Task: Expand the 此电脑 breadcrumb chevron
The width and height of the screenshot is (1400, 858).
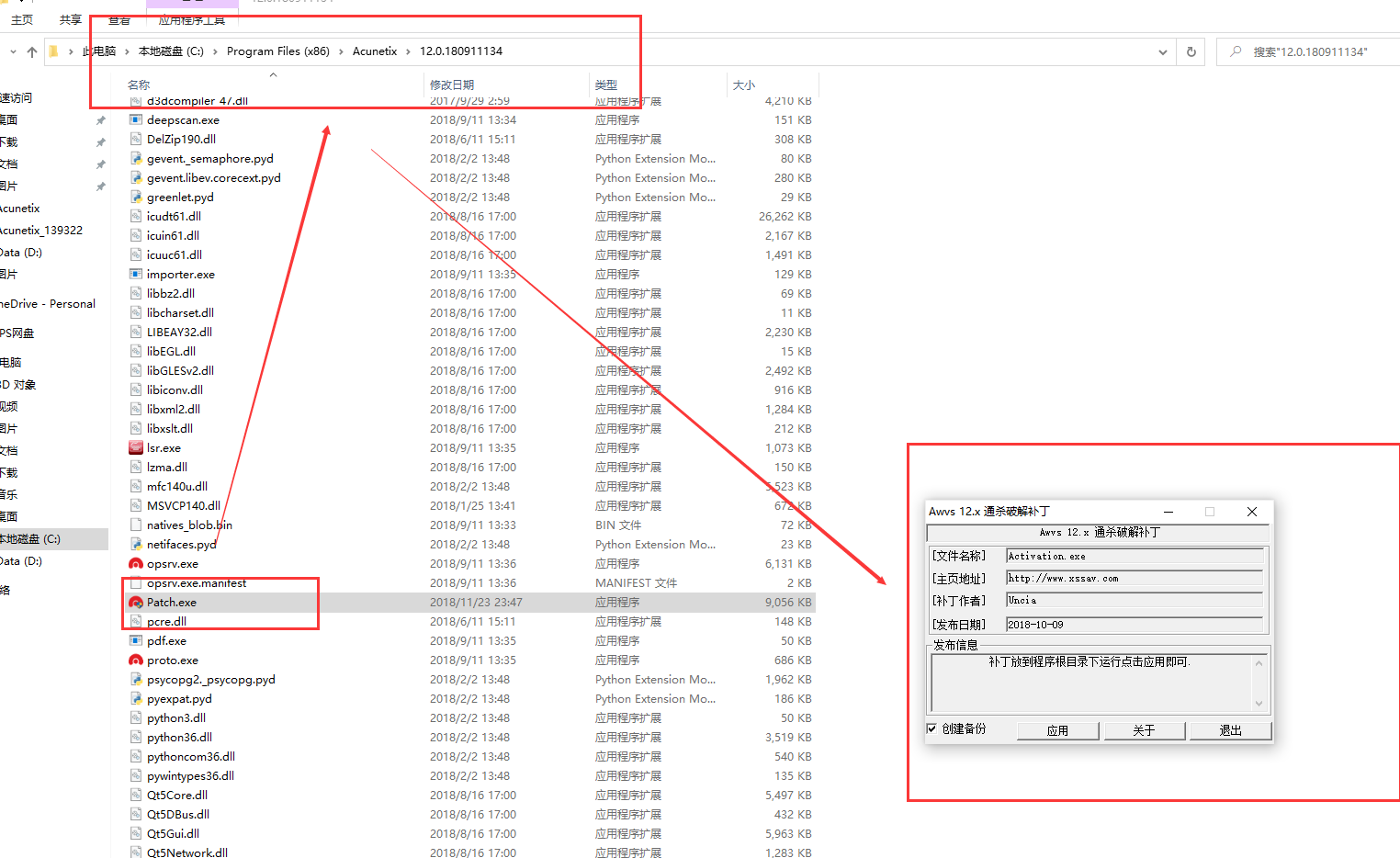Action: 128,51
